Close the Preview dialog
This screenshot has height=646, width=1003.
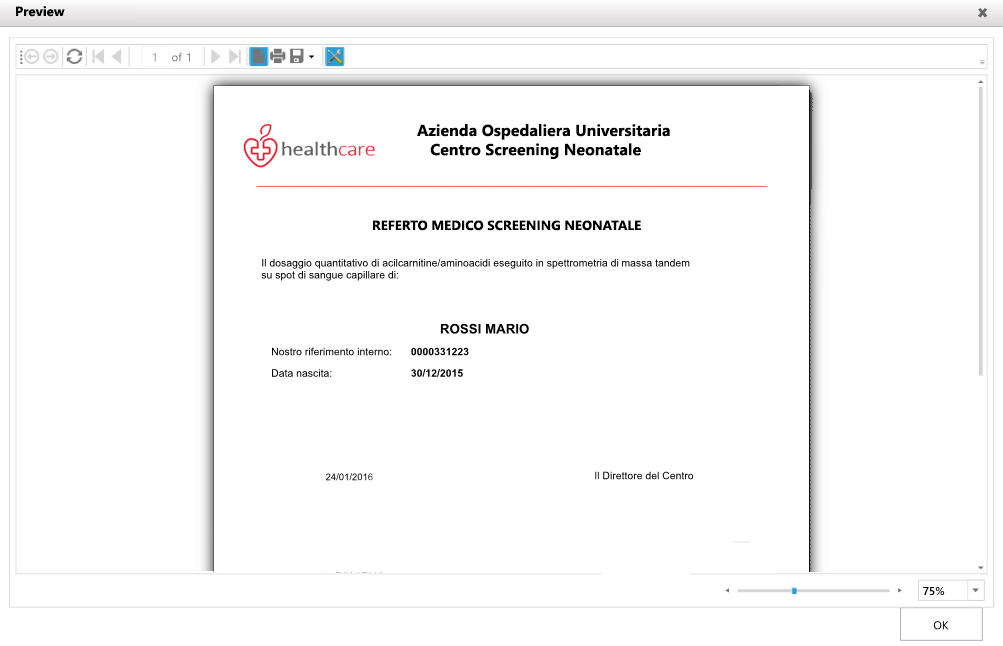click(982, 13)
